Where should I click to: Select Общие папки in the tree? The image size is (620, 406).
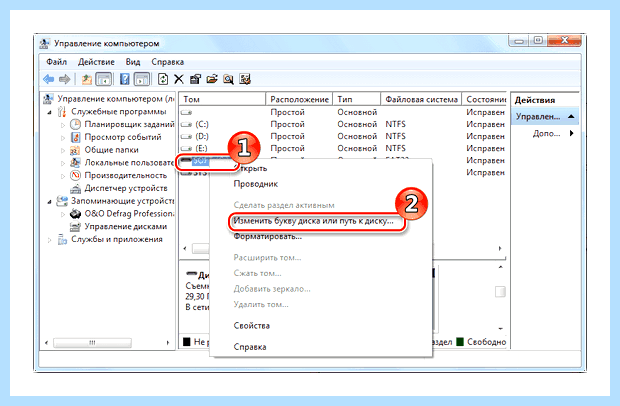112,150
